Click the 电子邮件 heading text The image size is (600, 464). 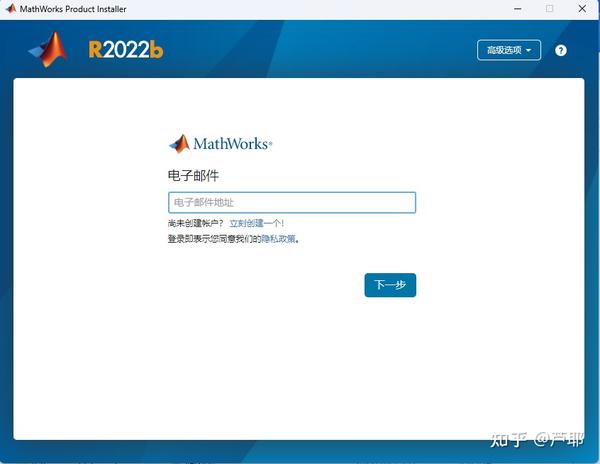[x=193, y=176]
